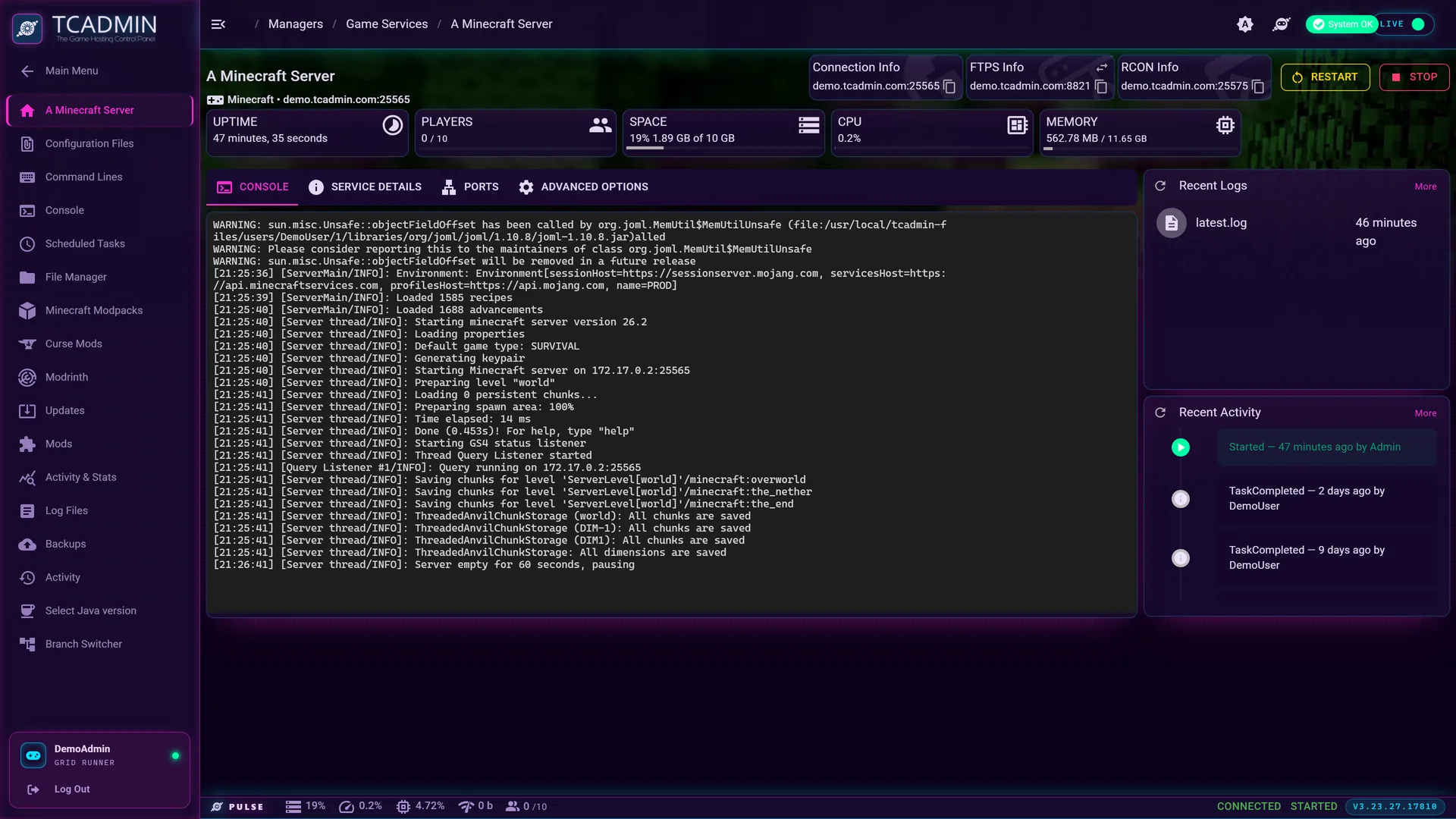This screenshot has height=819, width=1456.
Task: Copy Connection Info address demo.tcadmin.com:25565
Action: click(949, 86)
